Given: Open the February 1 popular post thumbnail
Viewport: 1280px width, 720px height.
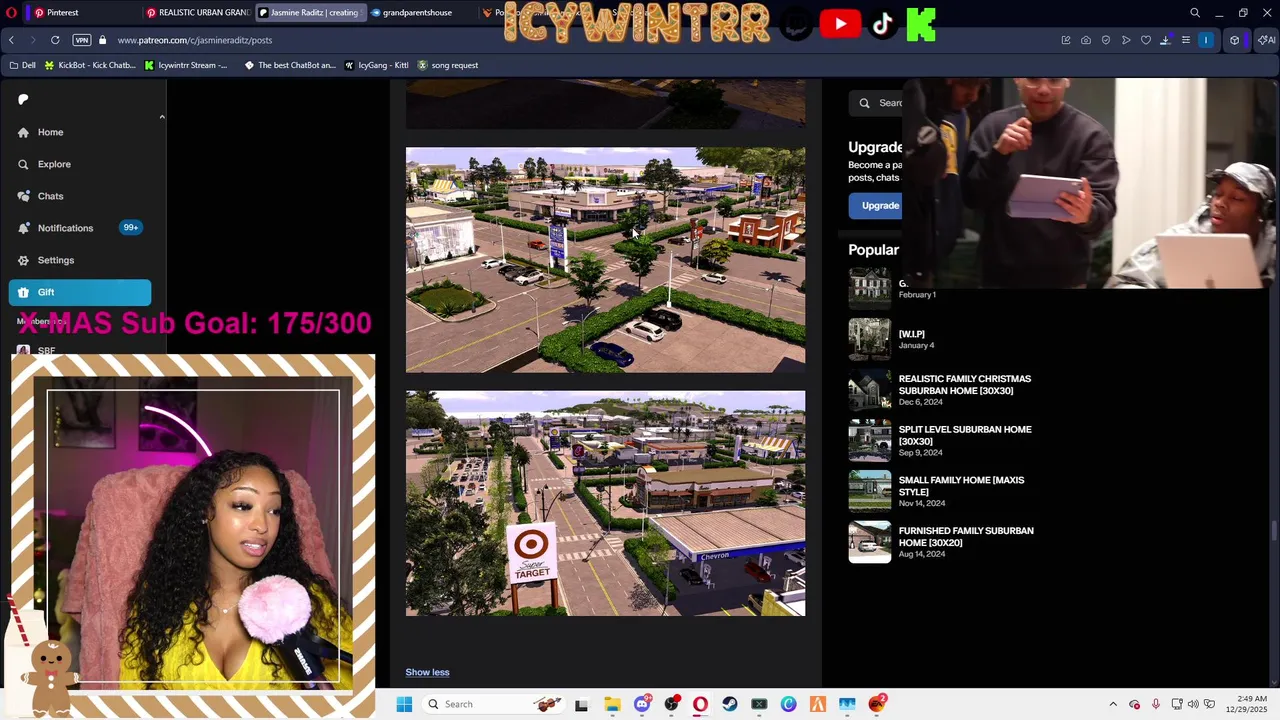Looking at the screenshot, I should point(869,289).
